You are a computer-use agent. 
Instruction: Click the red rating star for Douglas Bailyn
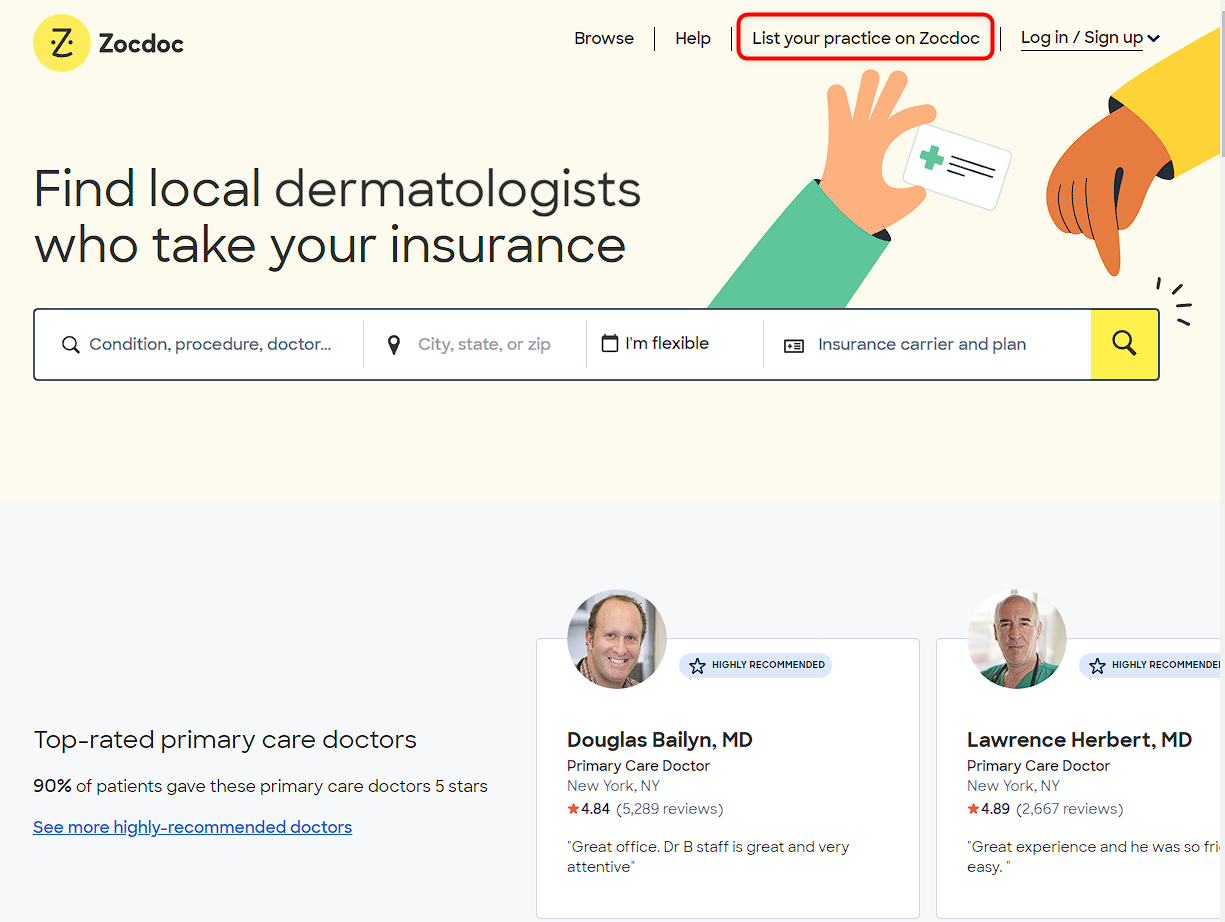pyautogui.click(x=573, y=809)
